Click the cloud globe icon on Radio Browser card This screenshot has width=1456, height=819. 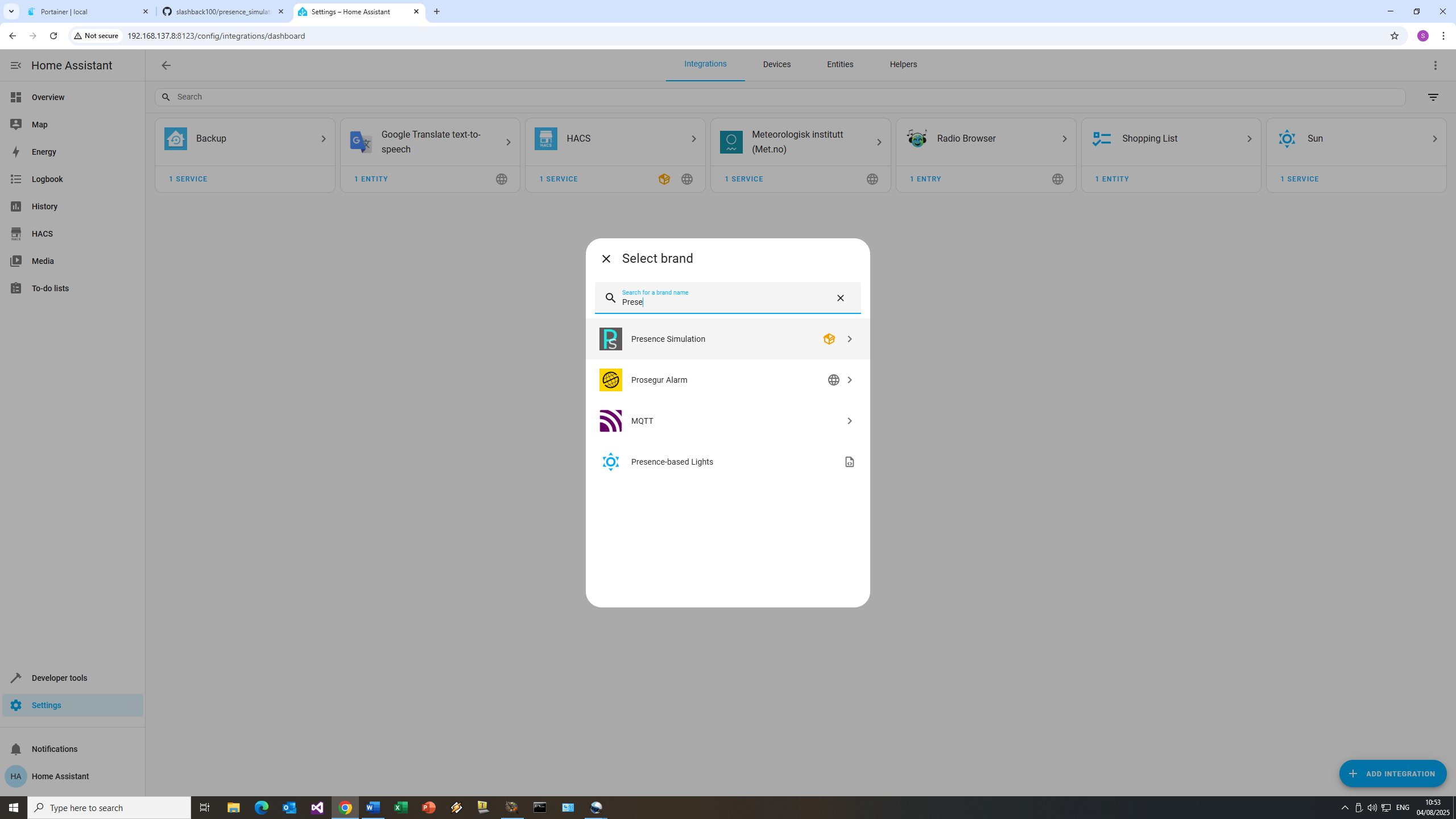(x=1057, y=179)
